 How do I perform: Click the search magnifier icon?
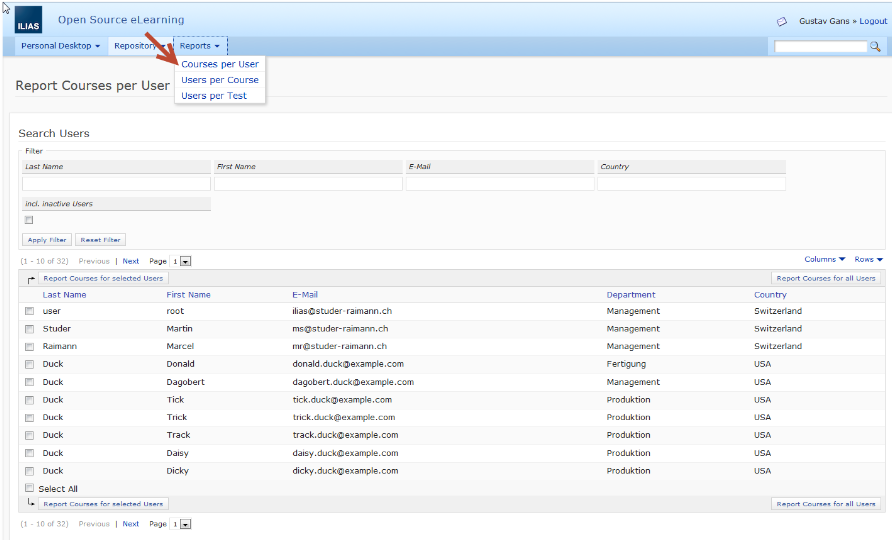[x=875, y=47]
